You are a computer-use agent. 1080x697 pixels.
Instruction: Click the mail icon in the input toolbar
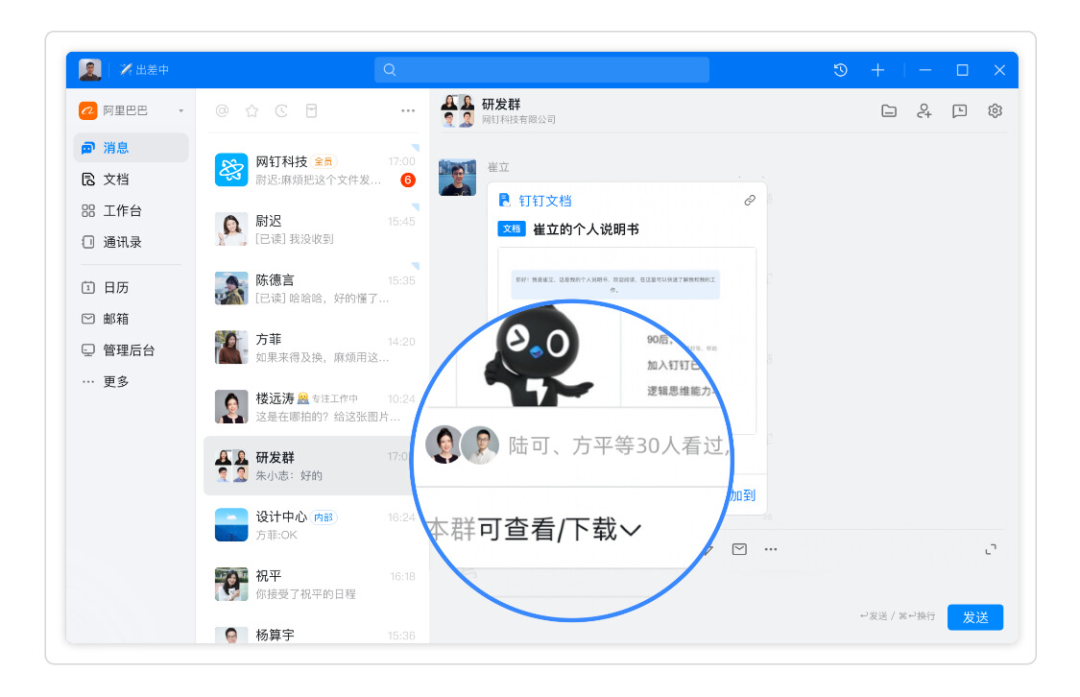[739, 549]
